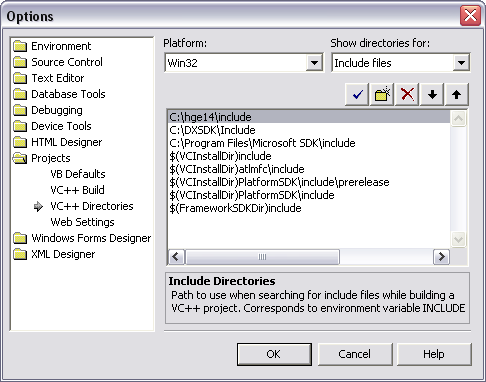486x382 pixels.
Task: Select VC++ Directories page
Action: (92, 206)
